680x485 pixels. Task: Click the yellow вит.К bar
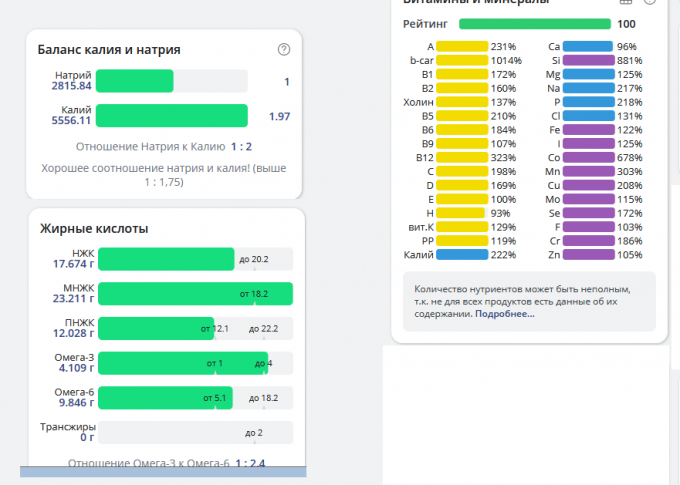[x=462, y=227]
